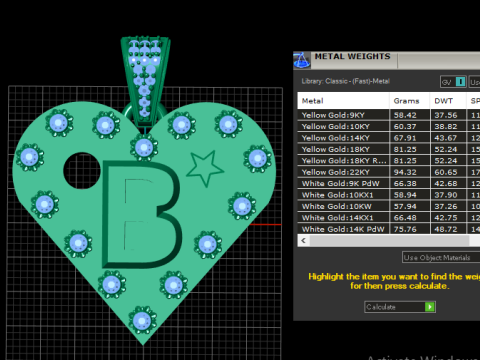This screenshot has width=480, height=360.
Task: Click the Metal Weights flask icon
Action: [302, 60]
